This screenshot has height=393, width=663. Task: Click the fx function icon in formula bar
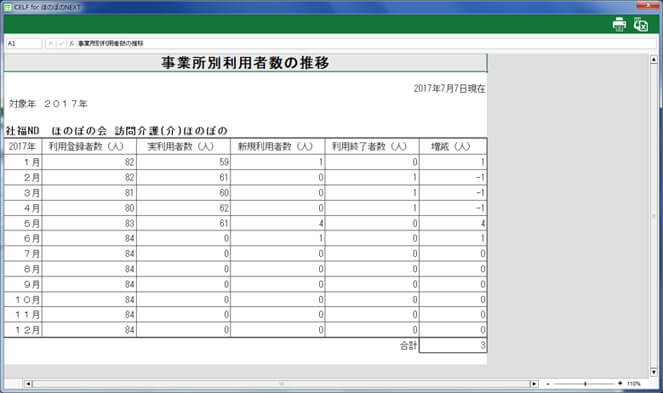point(71,44)
